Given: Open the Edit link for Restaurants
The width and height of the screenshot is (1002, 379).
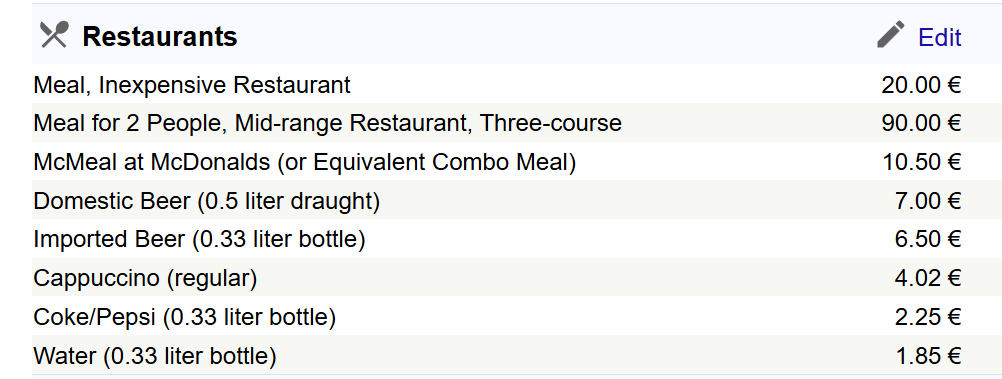Looking at the screenshot, I should coord(939,37).
